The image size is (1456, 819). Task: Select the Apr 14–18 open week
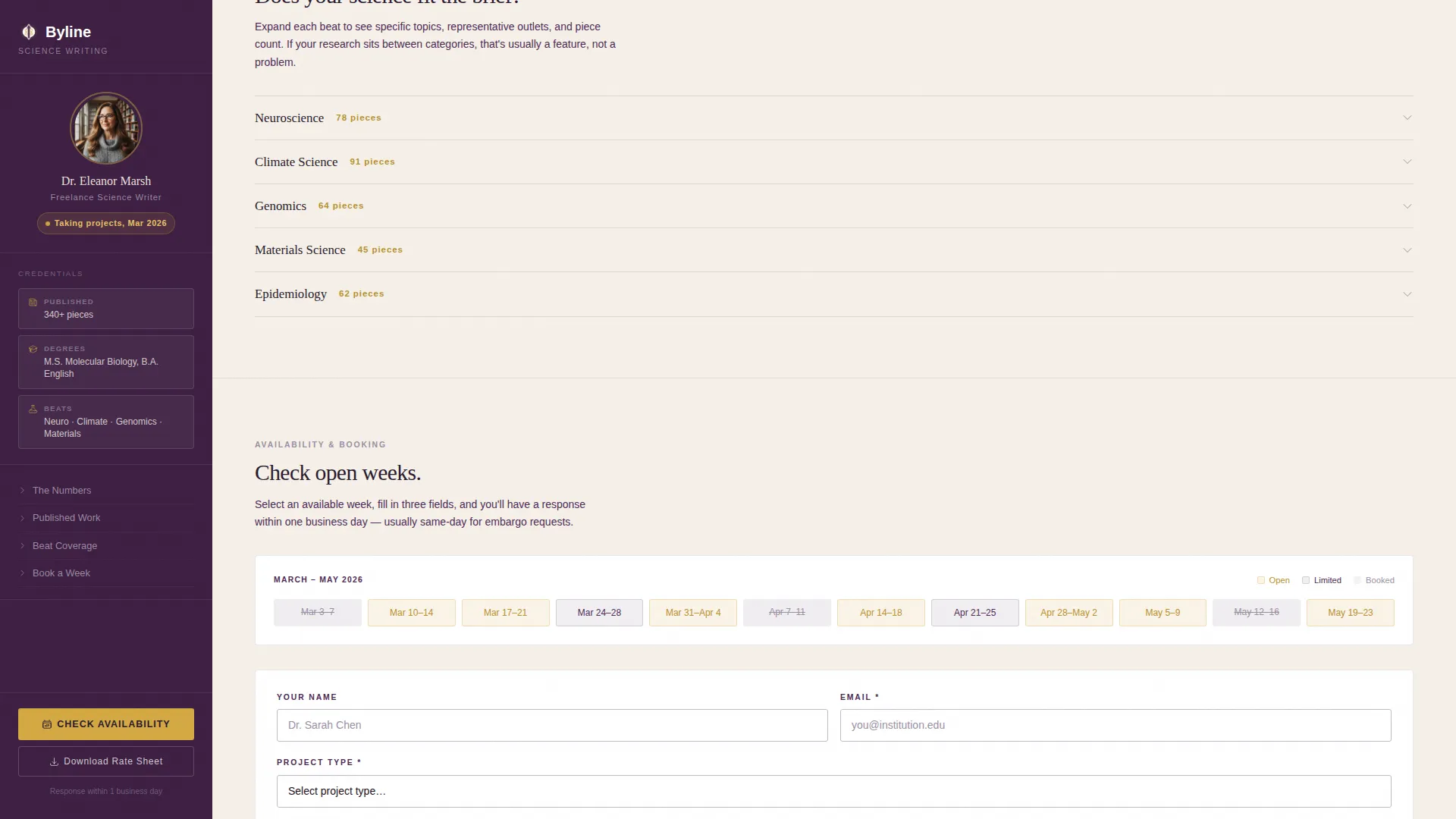[881, 613]
